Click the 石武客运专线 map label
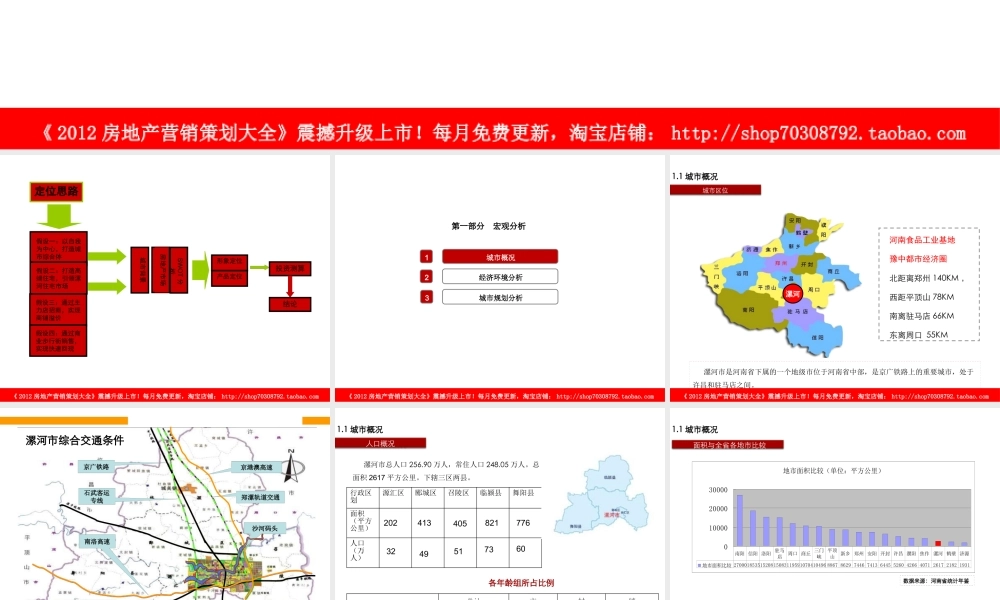The height and width of the screenshot is (600, 1000). tap(96, 497)
